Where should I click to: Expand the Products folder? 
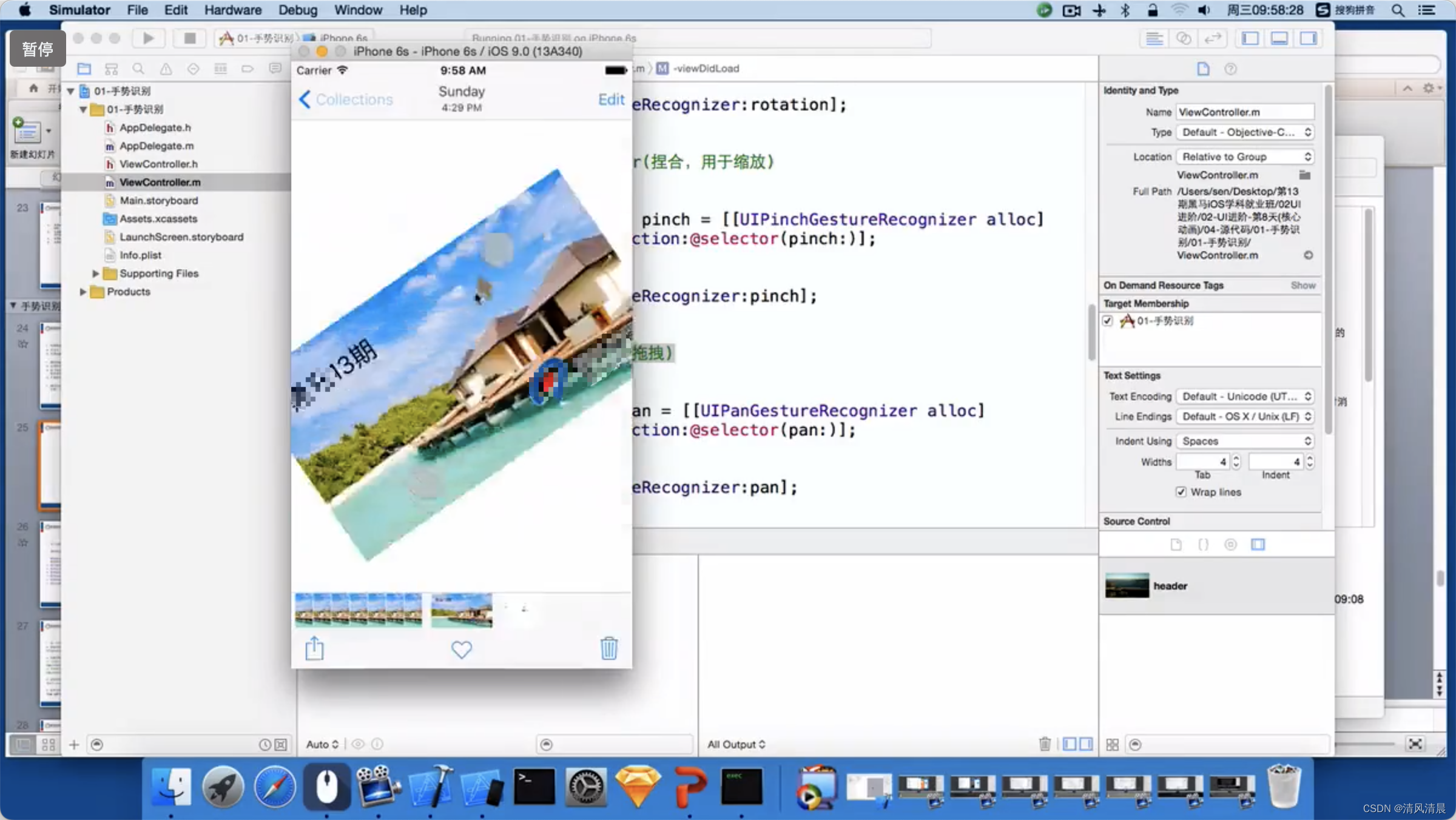click(83, 292)
